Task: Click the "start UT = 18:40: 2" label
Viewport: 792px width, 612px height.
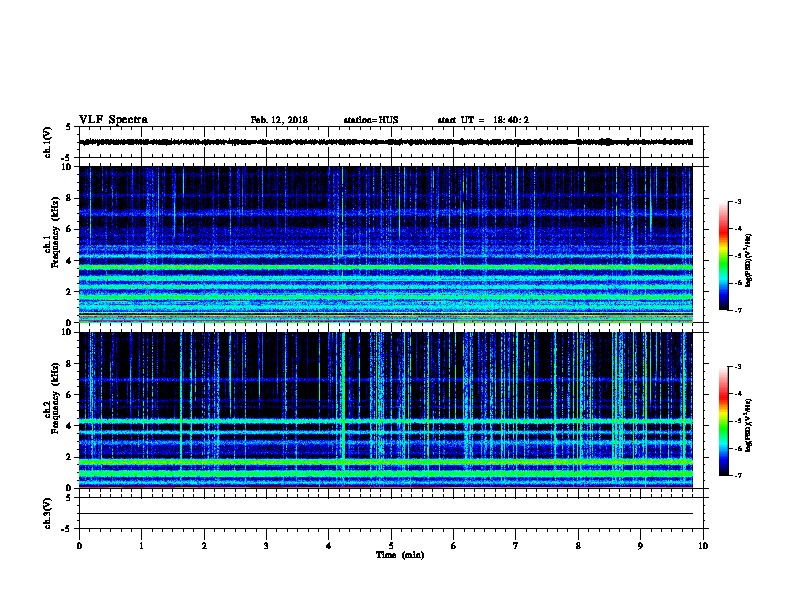Action: click(x=483, y=120)
